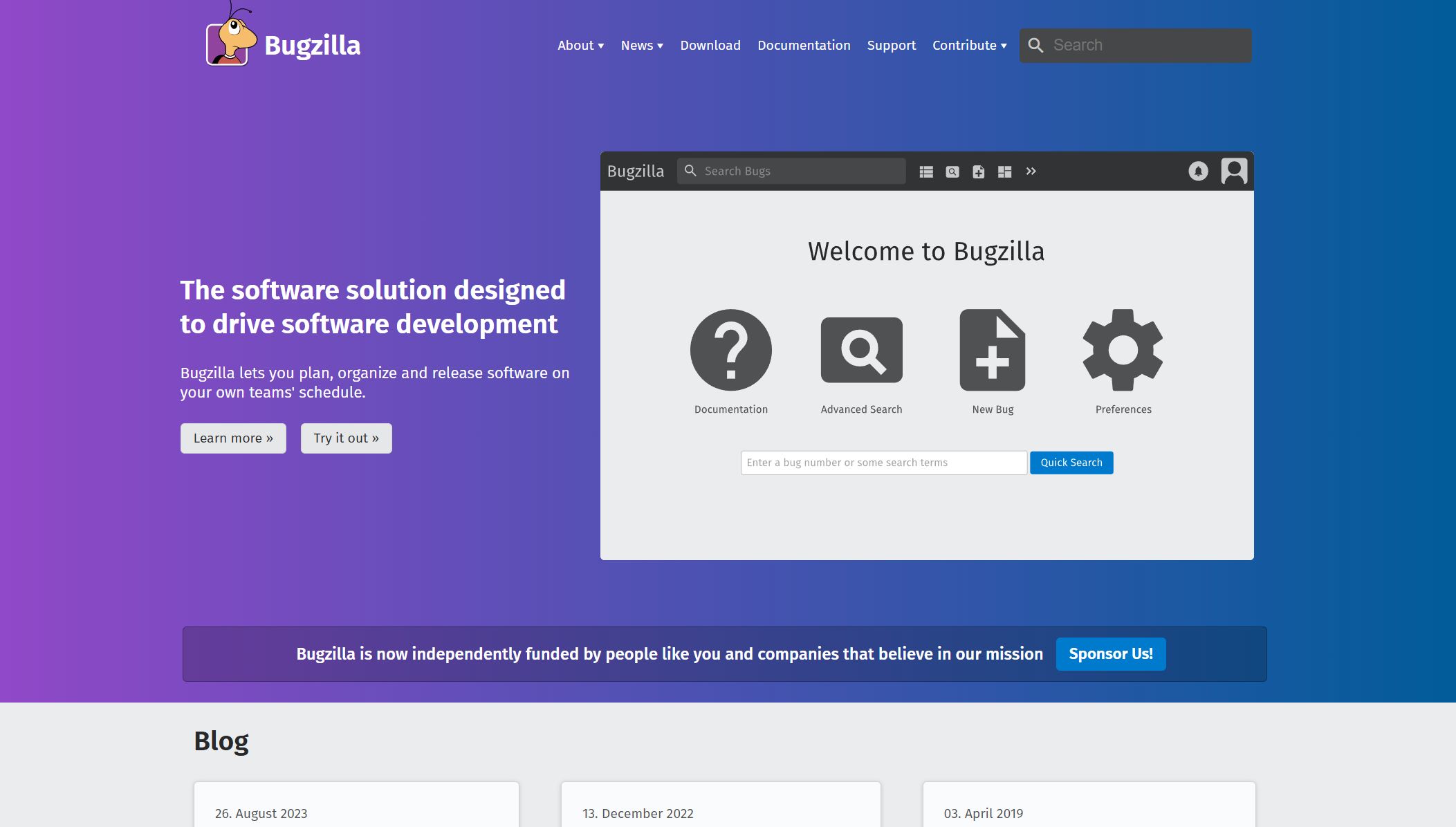Click the Advanced Search icon
1456x827 pixels.
pyautogui.click(x=861, y=350)
